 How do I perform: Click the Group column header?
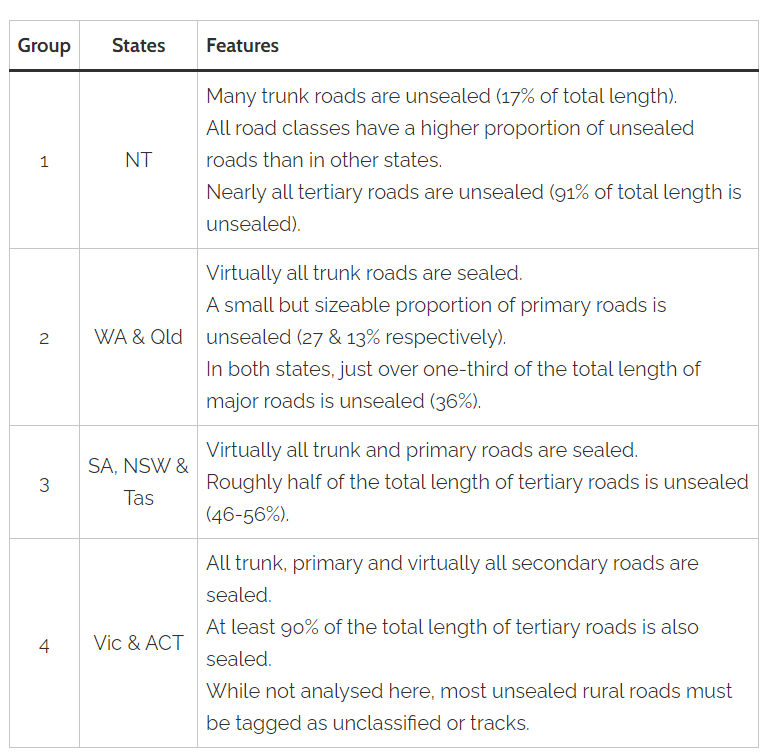click(x=44, y=46)
